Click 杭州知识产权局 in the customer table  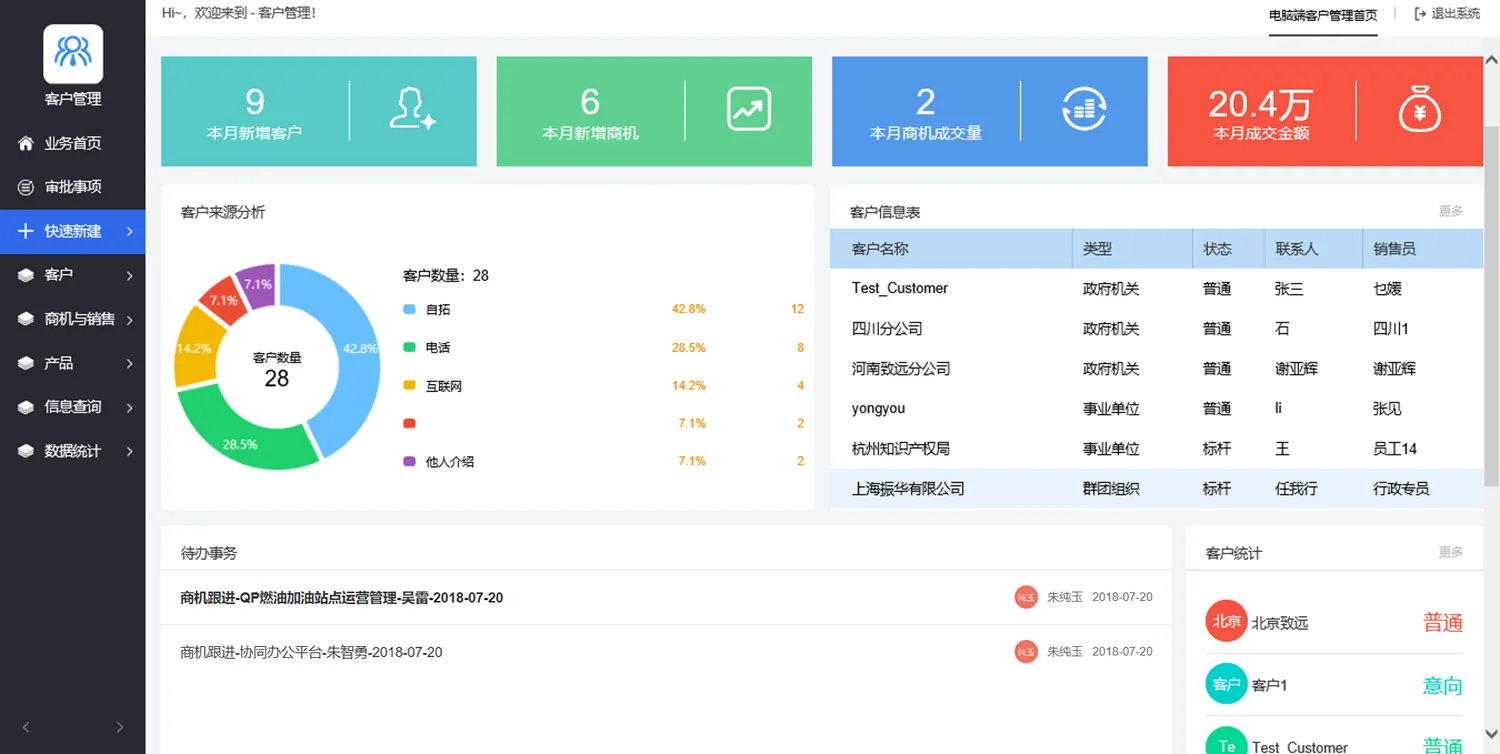click(901, 448)
